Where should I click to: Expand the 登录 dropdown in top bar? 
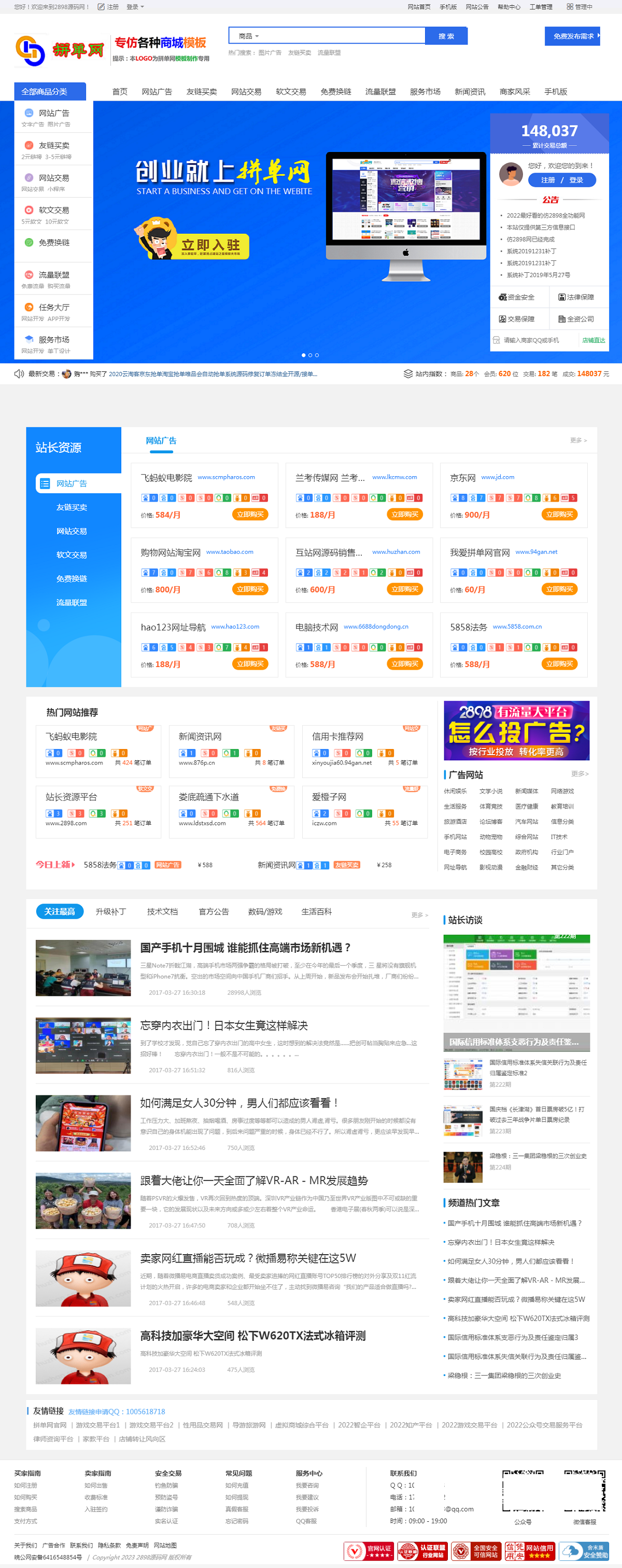coord(135,7)
